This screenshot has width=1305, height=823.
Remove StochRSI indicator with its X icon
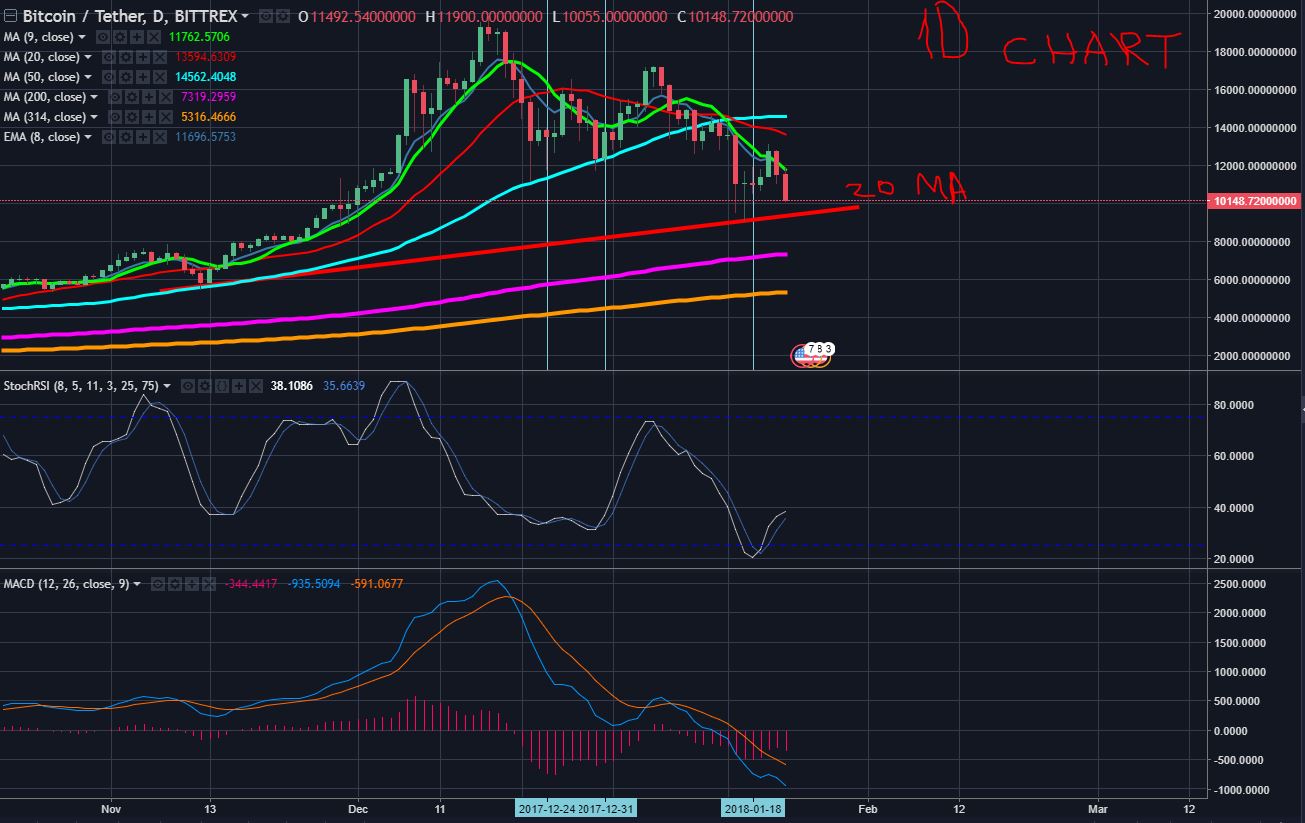256,386
